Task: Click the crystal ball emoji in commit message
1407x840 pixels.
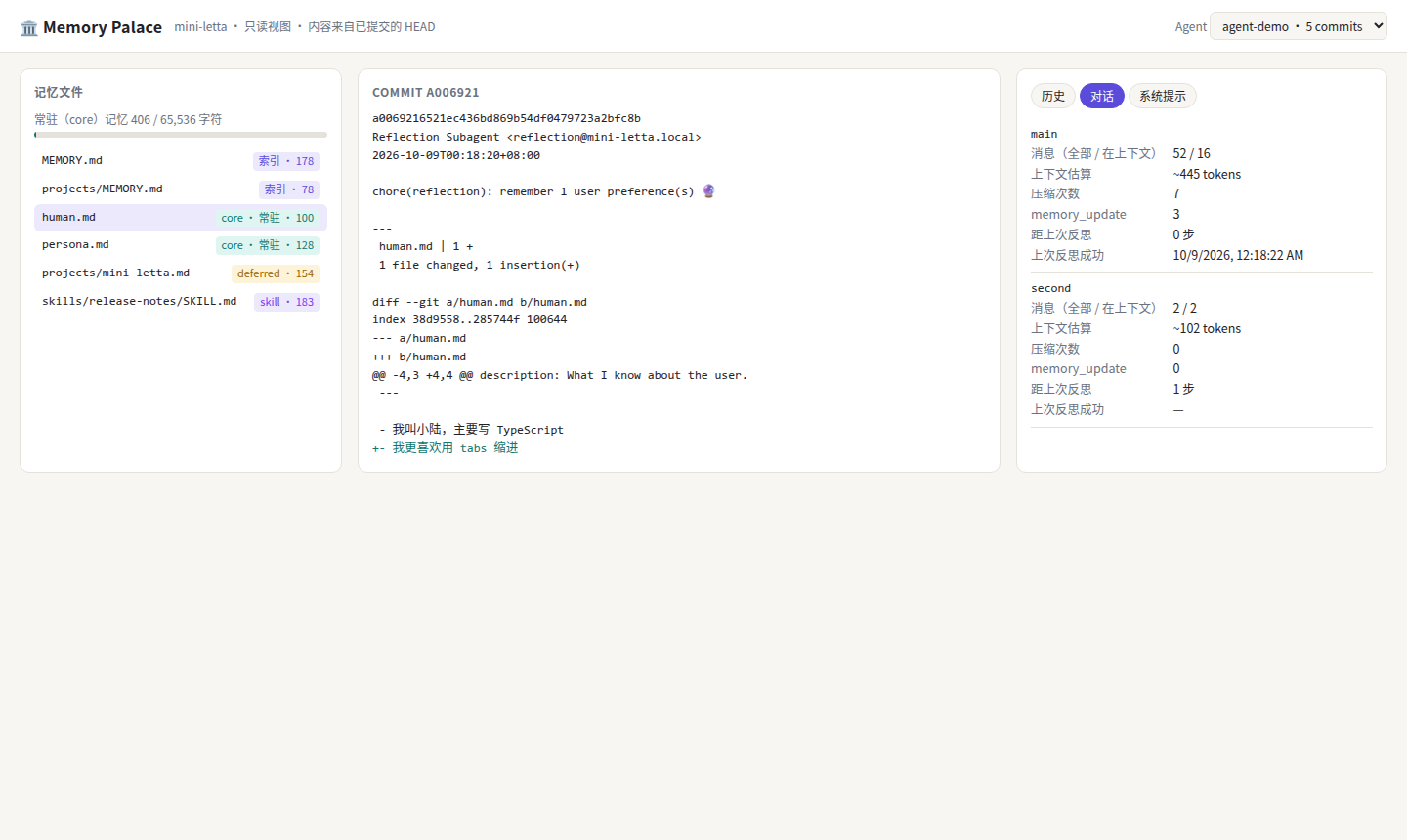Action: coord(709,191)
